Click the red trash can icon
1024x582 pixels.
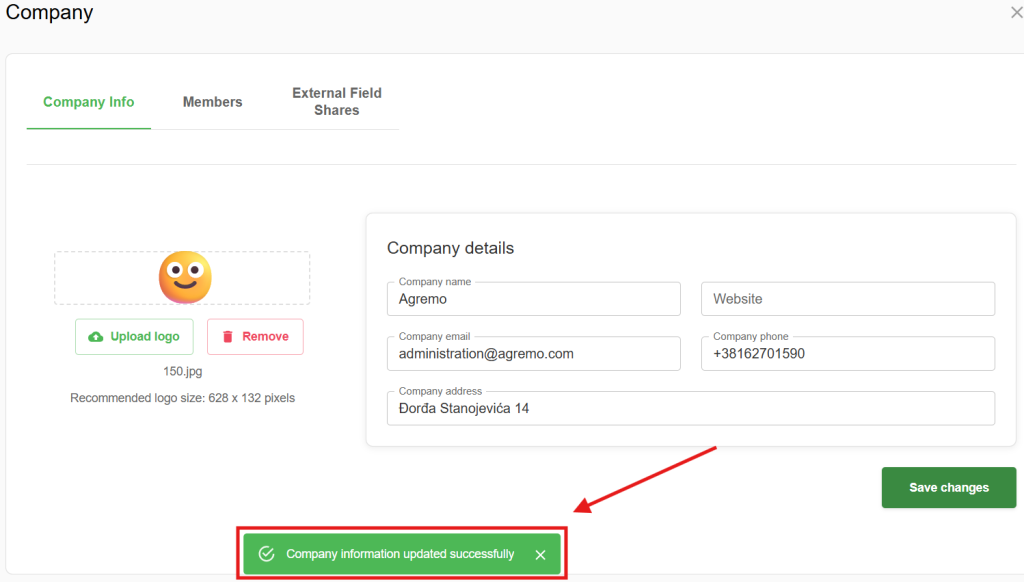tap(228, 337)
